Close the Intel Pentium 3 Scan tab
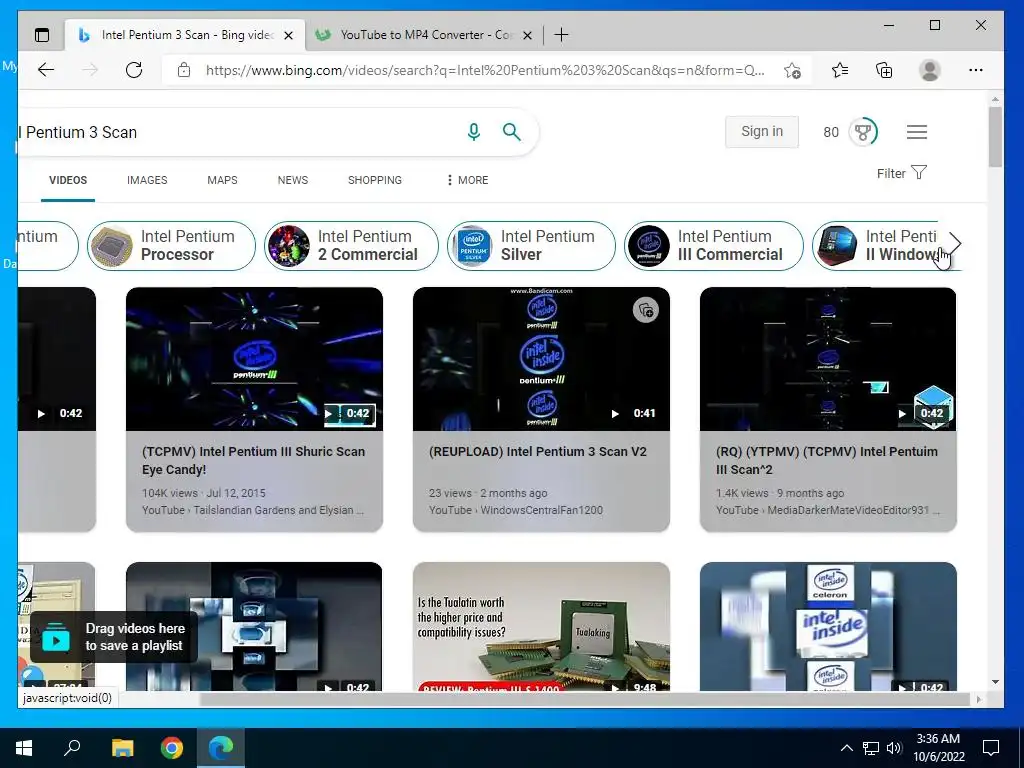 (x=288, y=35)
